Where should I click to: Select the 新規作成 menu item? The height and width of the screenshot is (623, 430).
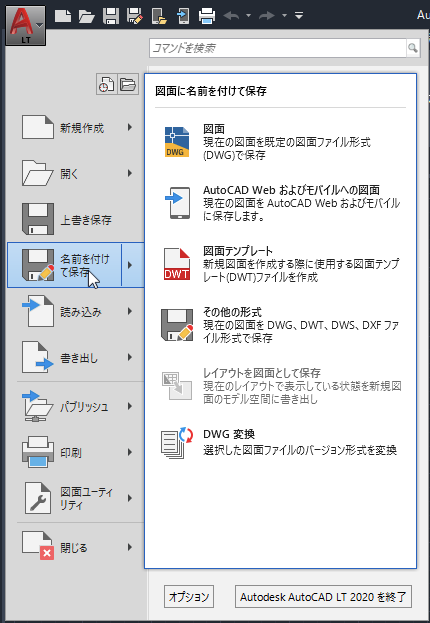[76, 128]
